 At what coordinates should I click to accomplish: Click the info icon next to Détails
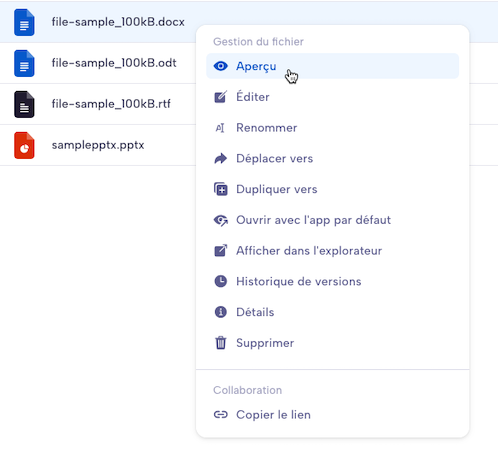(220, 312)
